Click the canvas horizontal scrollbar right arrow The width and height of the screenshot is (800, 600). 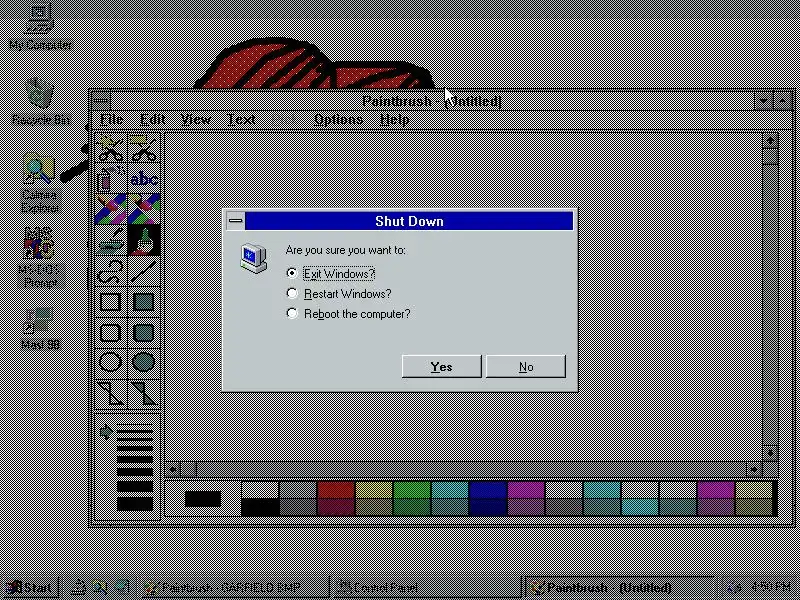[754, 469]
